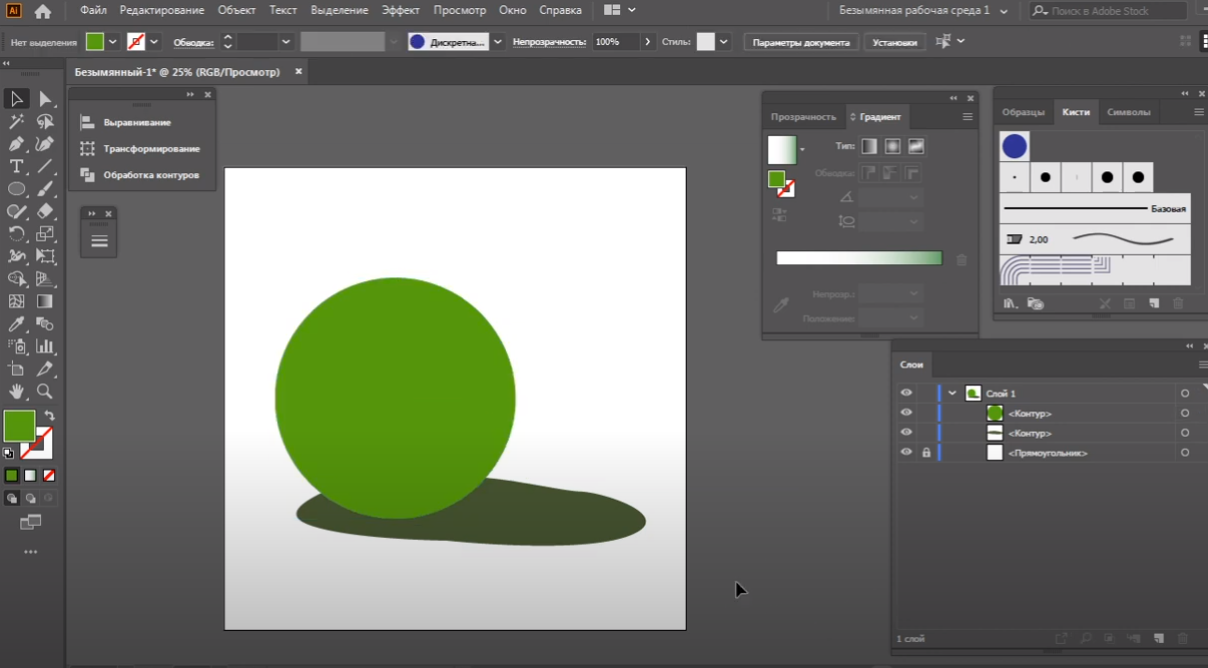Select the Direct Selection tool
Screen dimensions: 1208x668
[x=45, y=99]
